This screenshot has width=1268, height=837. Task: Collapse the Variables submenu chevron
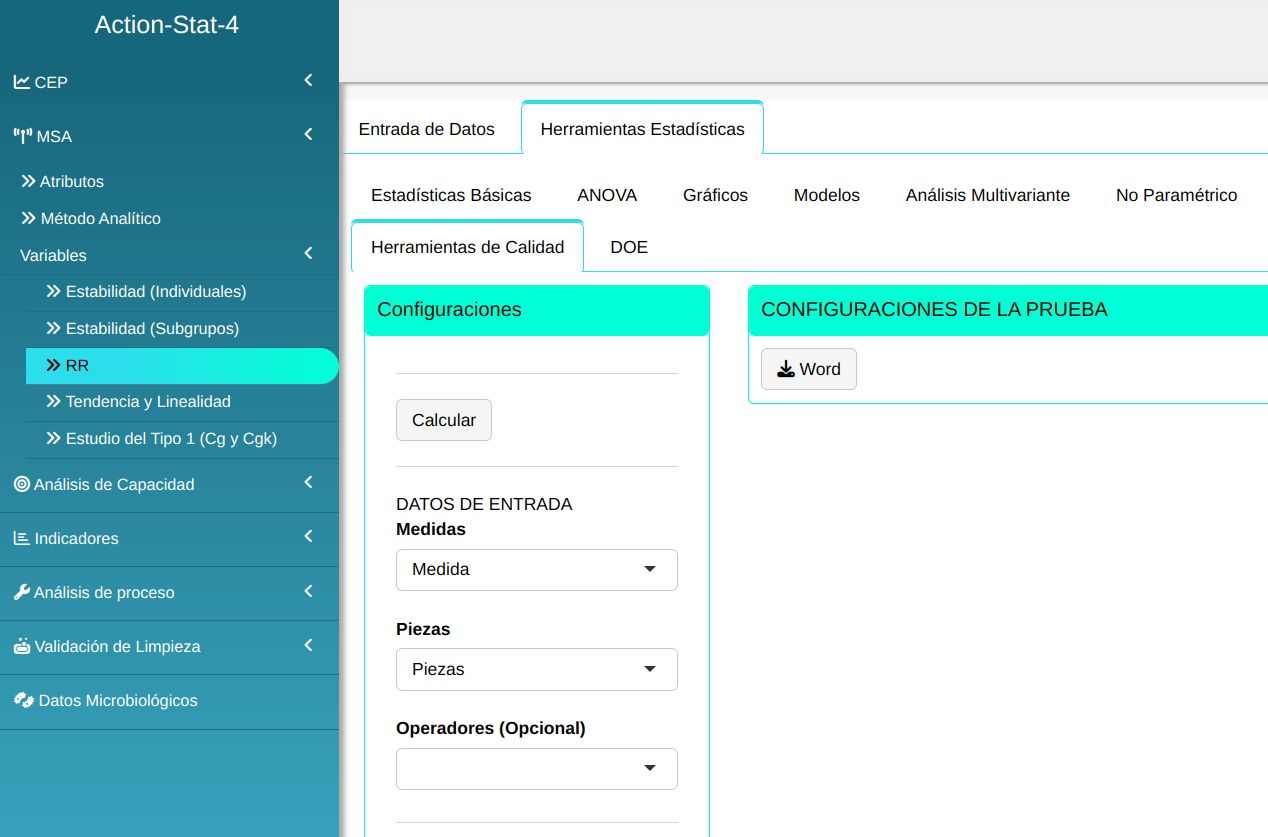click(309, 254)
